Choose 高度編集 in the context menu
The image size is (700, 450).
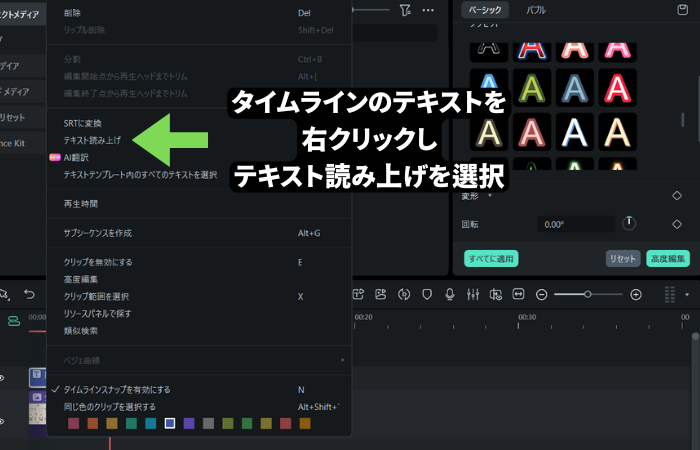199,279
